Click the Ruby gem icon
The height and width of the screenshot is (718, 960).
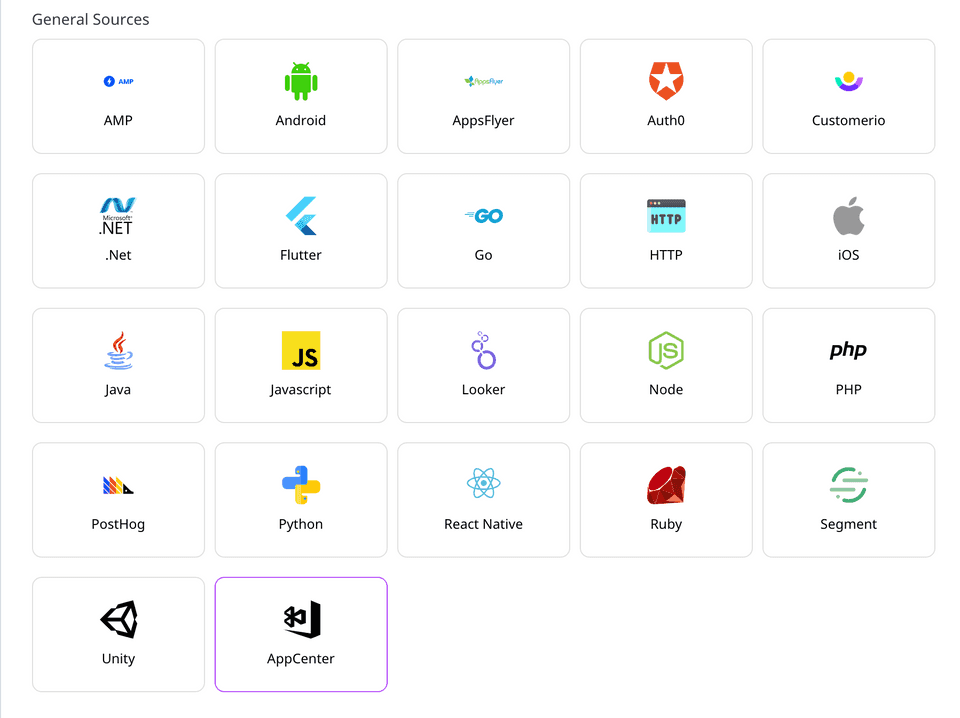click(x=666, y=485)
